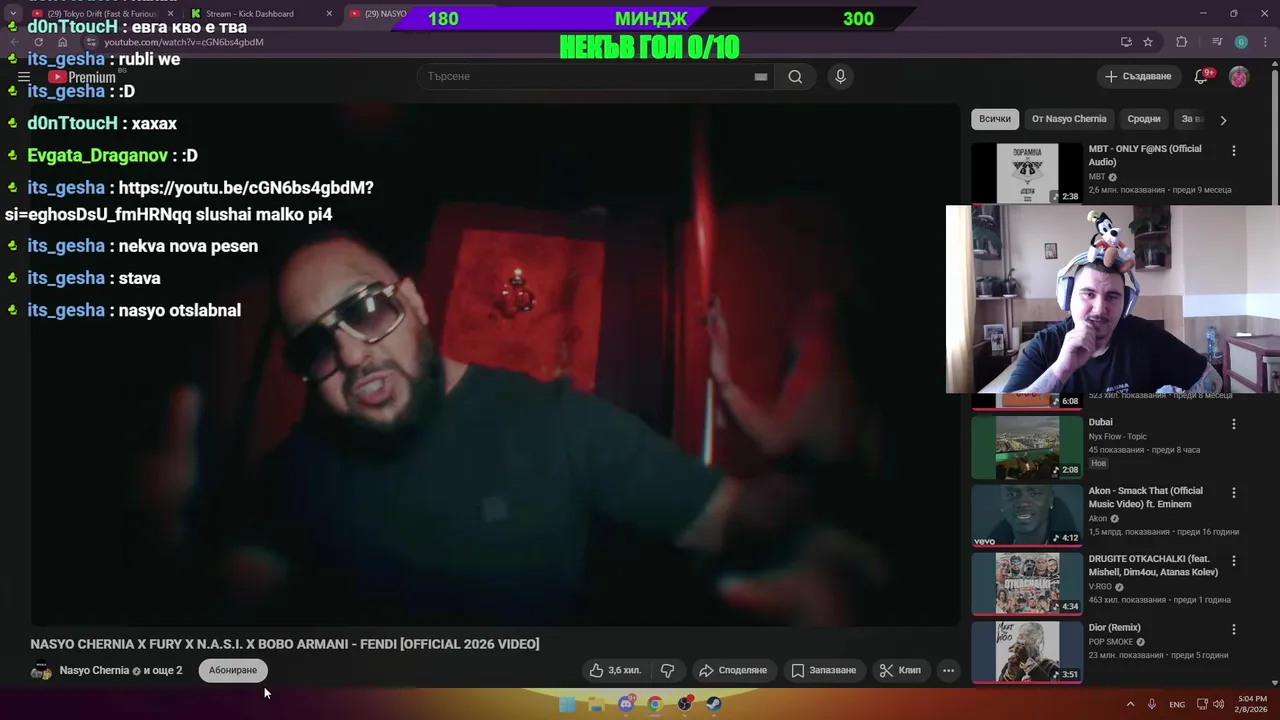Open Steam from the taskbar

click(714, 704)
